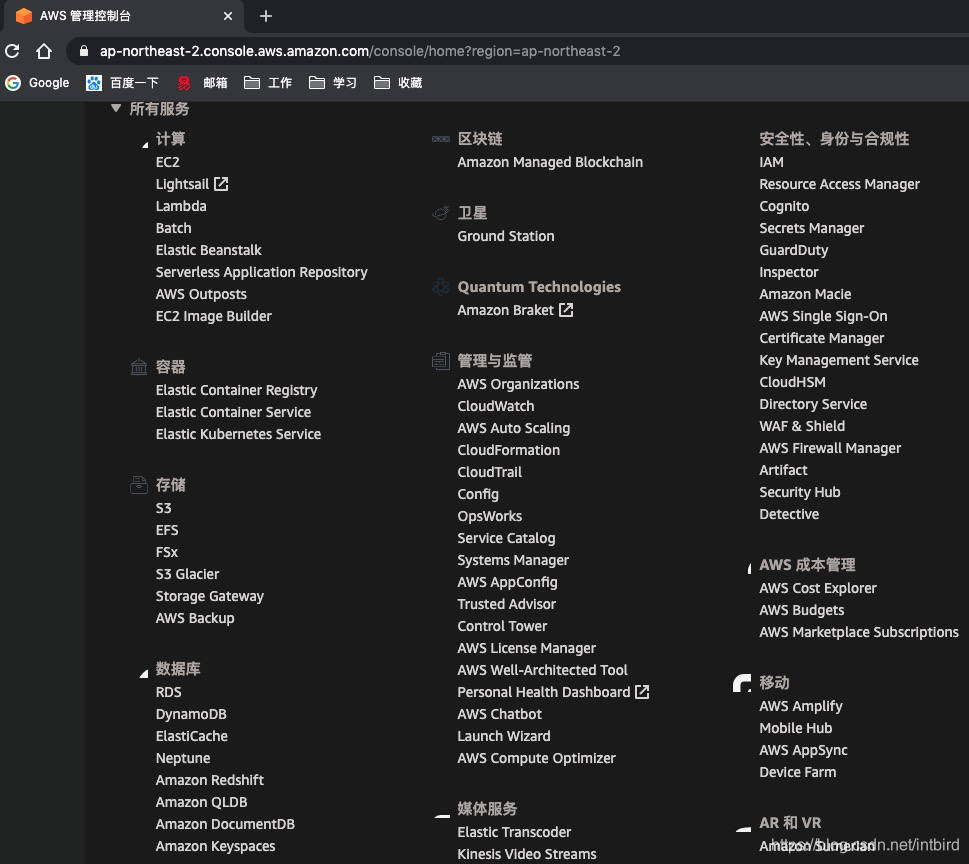Open a new tab with the plus icon
969x864 pixels.
266,16
